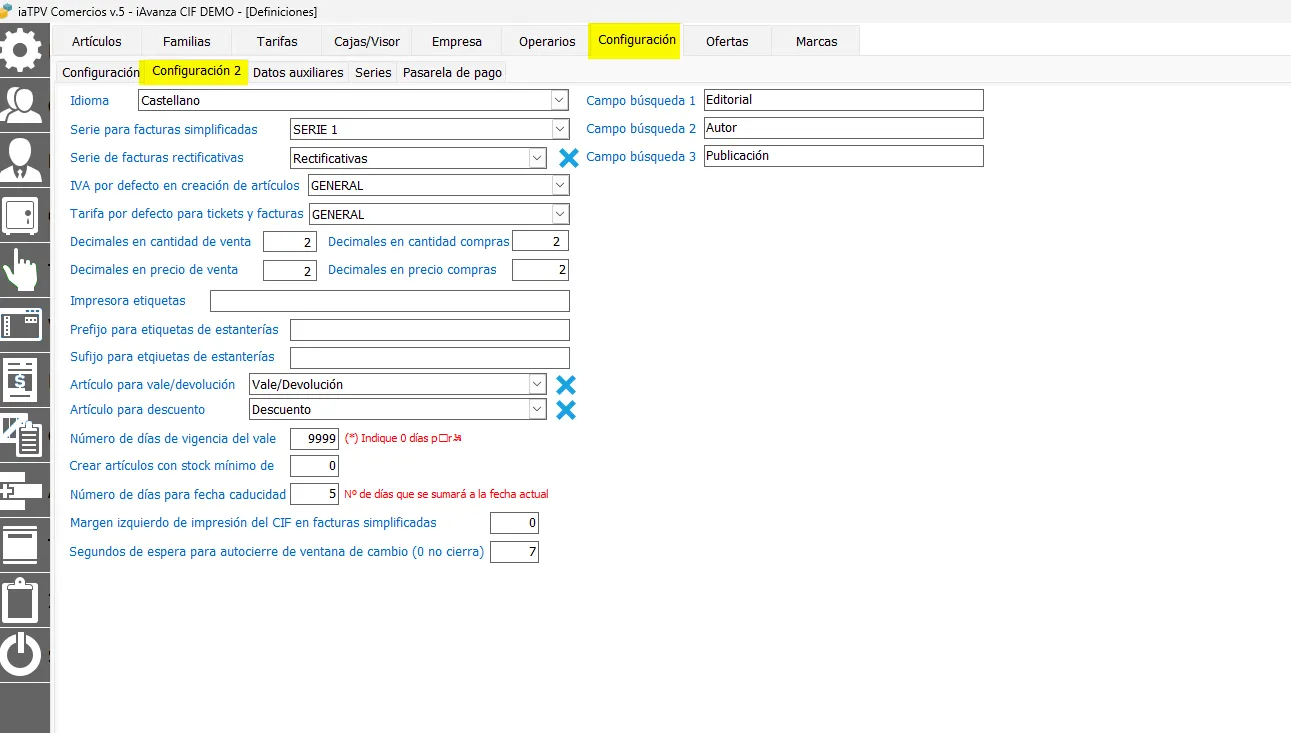Click the single clipboard sidebar icon
This screenshot has height=733, width=1291.
pyautogui.click(x=22, y=599)
